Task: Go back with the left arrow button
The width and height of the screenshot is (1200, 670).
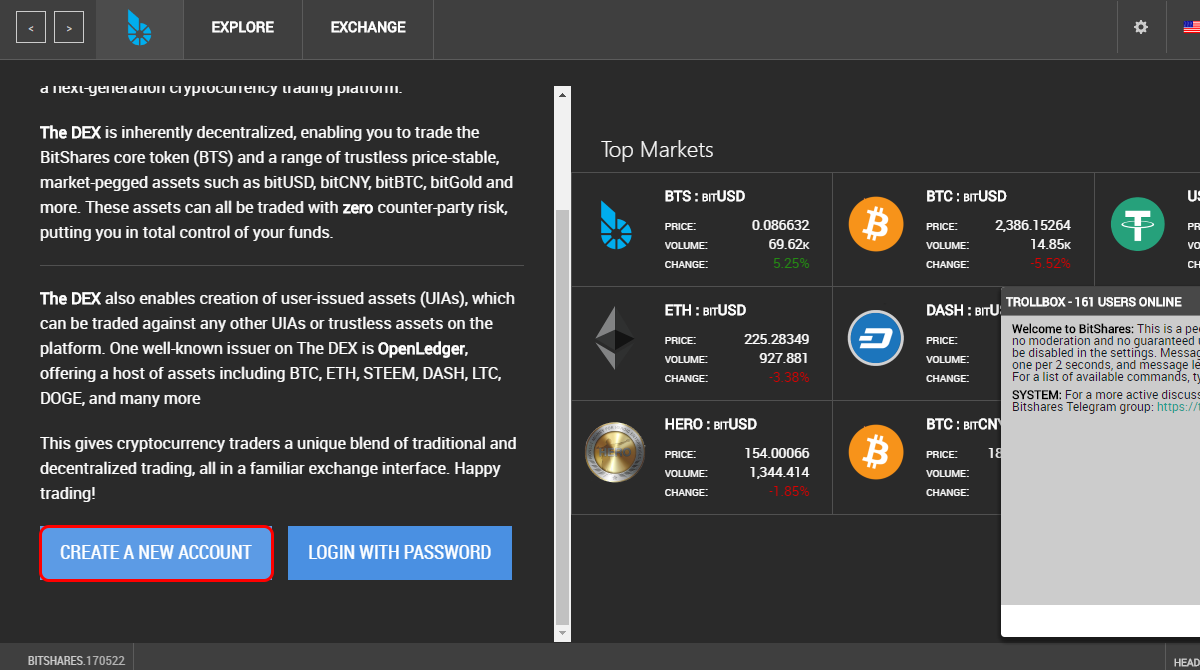Action: tap(31, 28)
